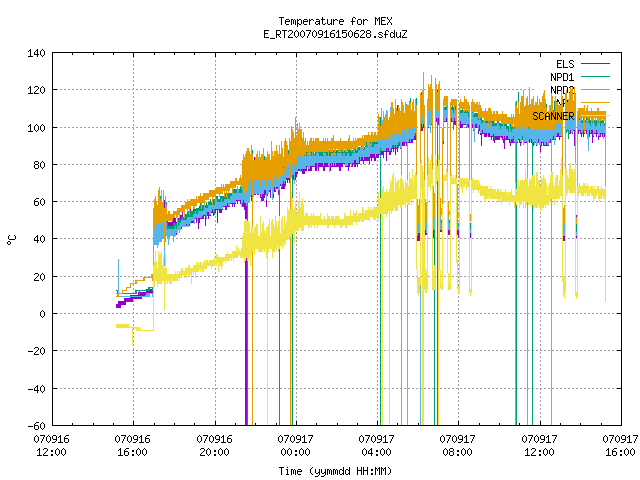Select the positive 20 y-axis tick label
The image size is (640, 480).
39,277
